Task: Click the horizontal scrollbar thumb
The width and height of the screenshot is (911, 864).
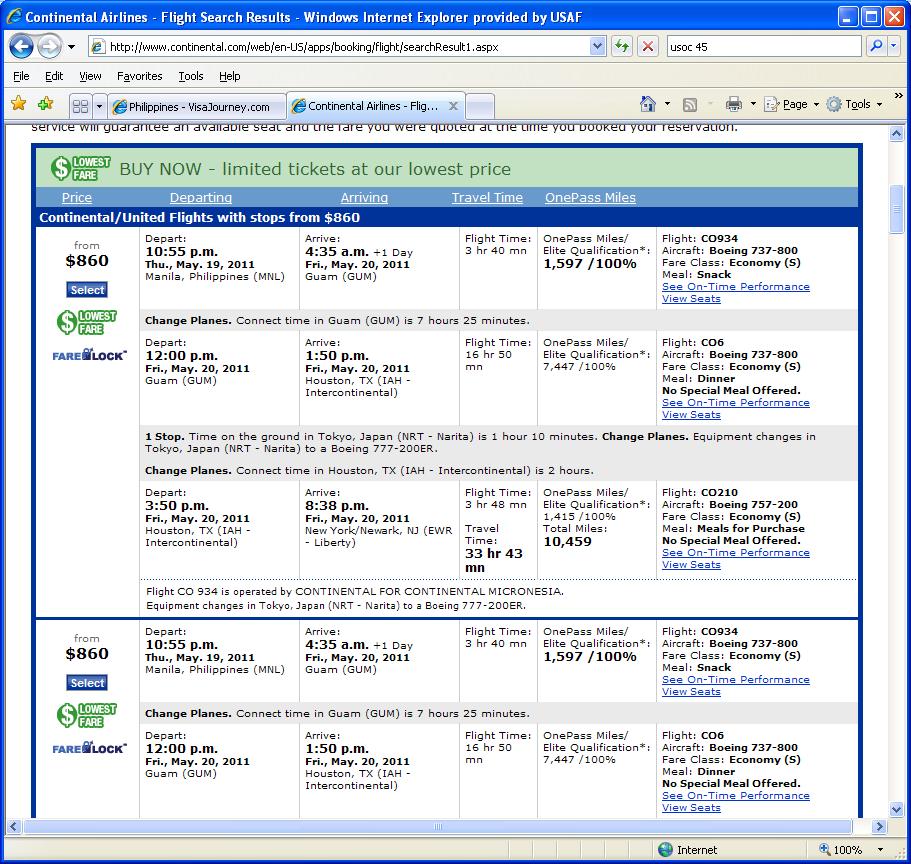Action: [437, 826]
